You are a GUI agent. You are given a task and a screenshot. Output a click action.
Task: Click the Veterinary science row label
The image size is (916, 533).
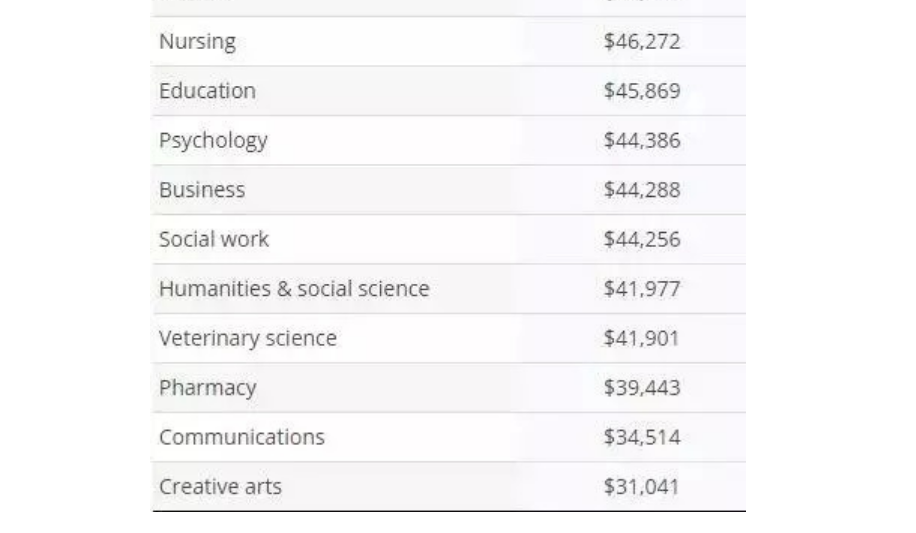[x=247, y=338]
